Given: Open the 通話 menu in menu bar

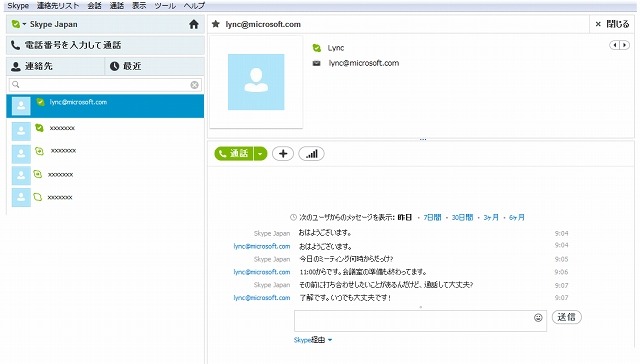Looking at the screenshot, I should point(117,6).
